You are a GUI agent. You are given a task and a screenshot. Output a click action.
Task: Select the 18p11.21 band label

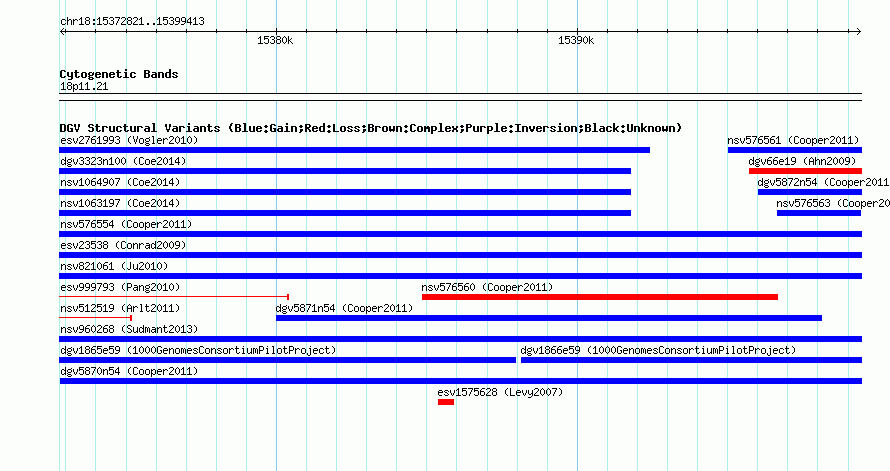(x=84, y=86)
